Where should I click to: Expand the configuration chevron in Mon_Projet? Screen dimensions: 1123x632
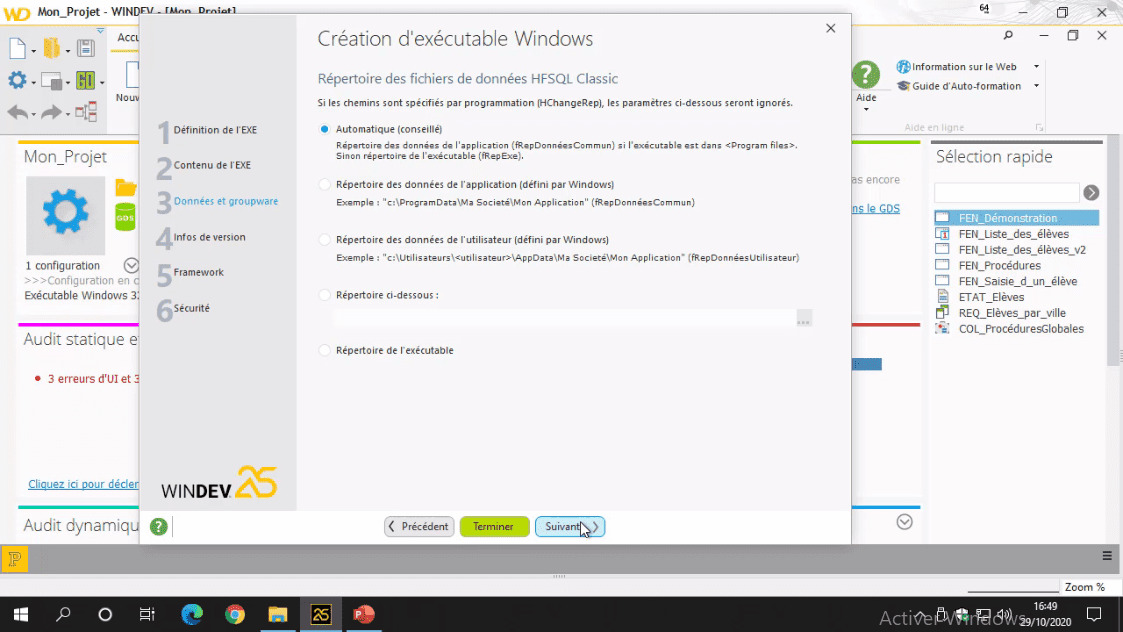(x=130, y=265)
